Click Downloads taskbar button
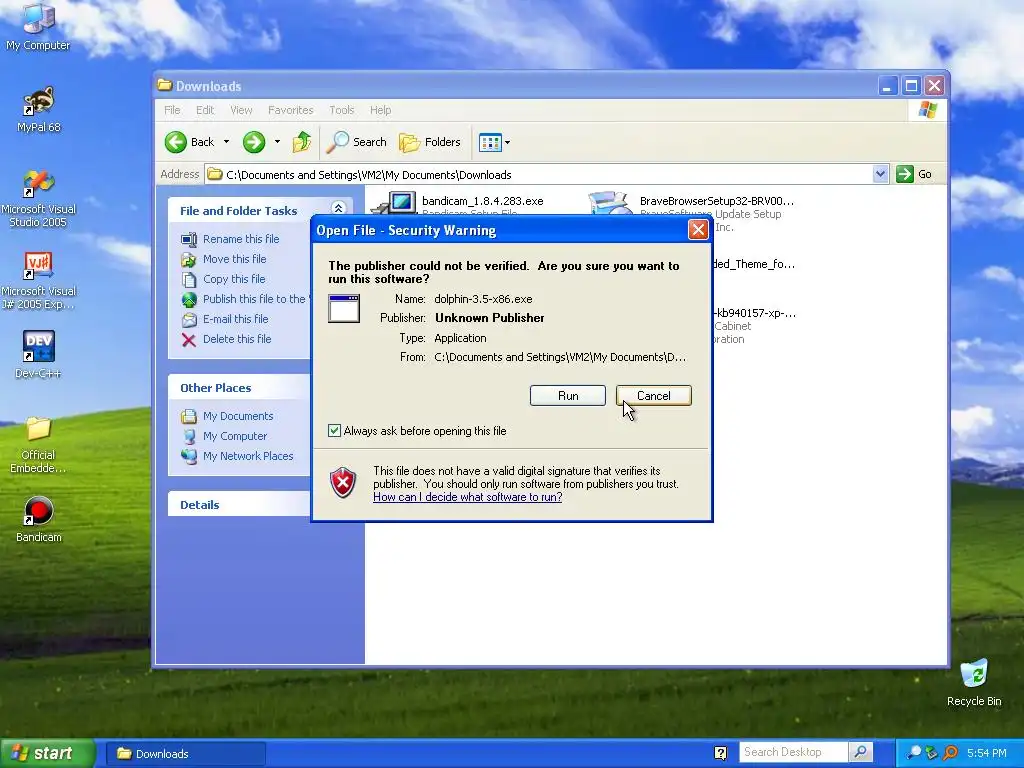1024x768 pixels. click(x=185, y=754)
